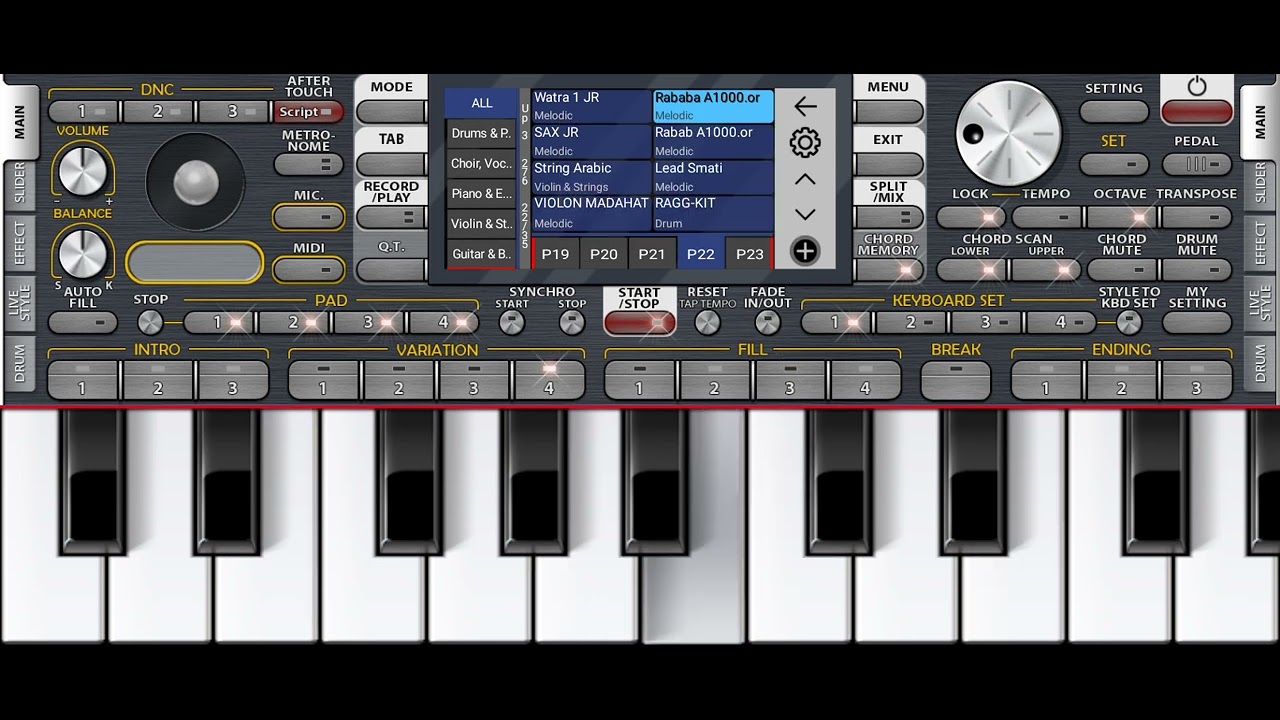Choose the Watra 1 JR sound
Viewport: 1280px width, 720px height.
click(591, 106)
